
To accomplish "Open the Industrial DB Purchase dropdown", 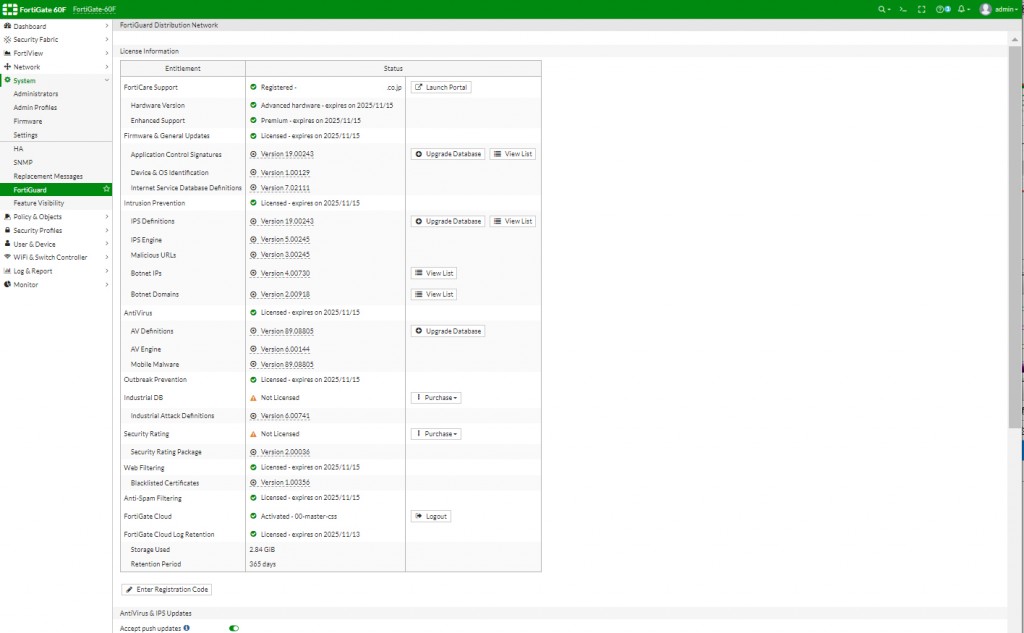I will (436, 398).
